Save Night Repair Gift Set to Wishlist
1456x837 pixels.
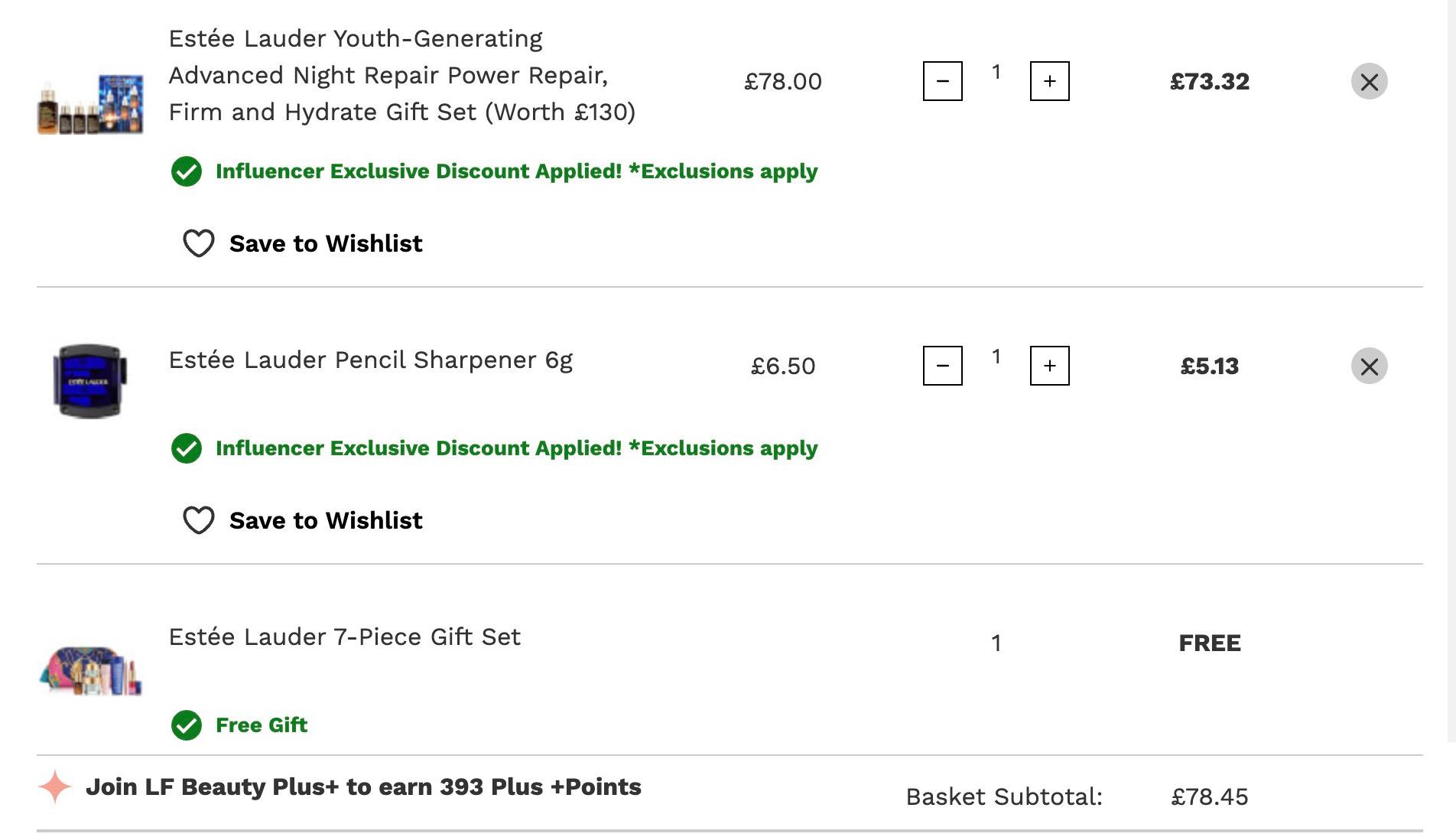[326, 243]
